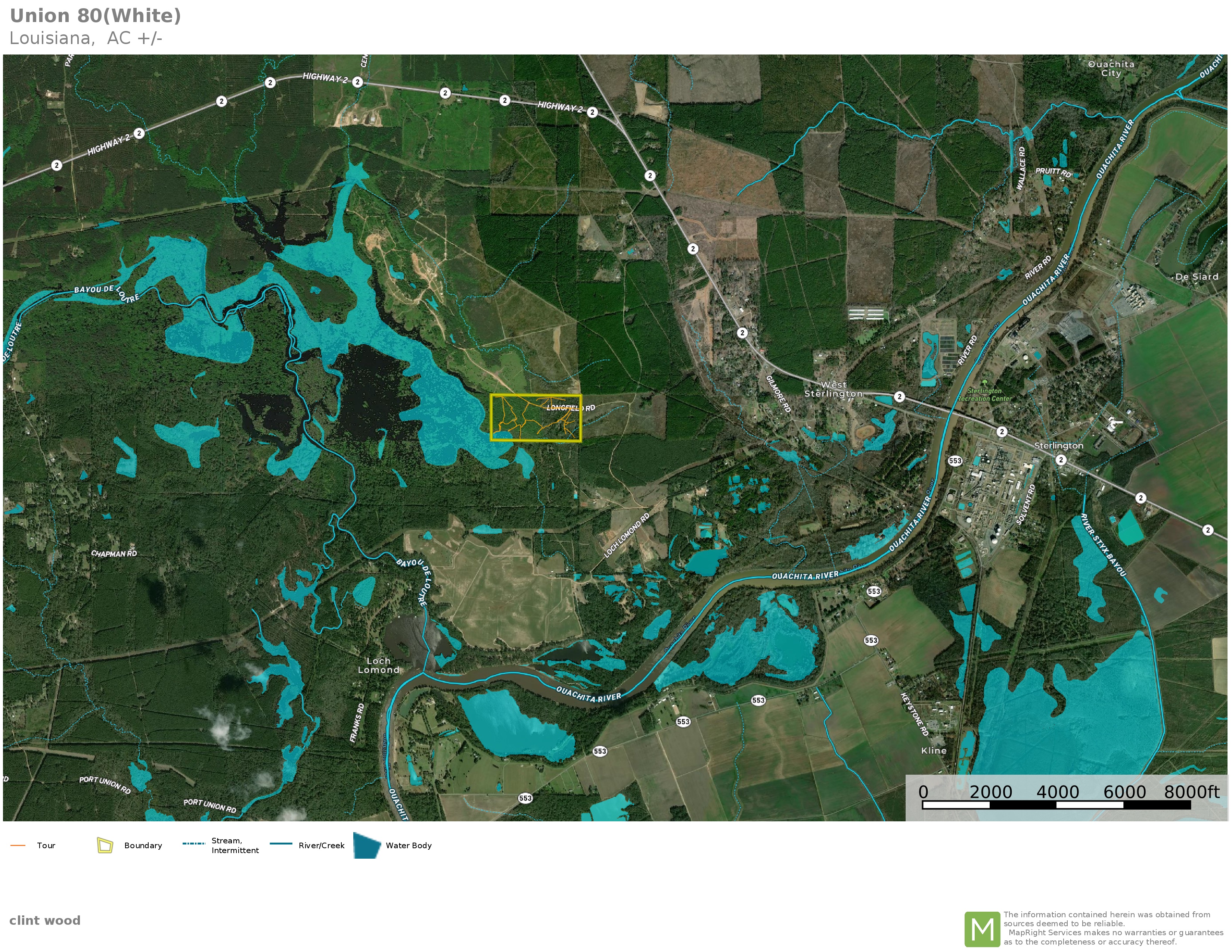Screen dimensions: 1232x952
Task: Click the LONGFIELD RD road label
Action: click(570, 408)
